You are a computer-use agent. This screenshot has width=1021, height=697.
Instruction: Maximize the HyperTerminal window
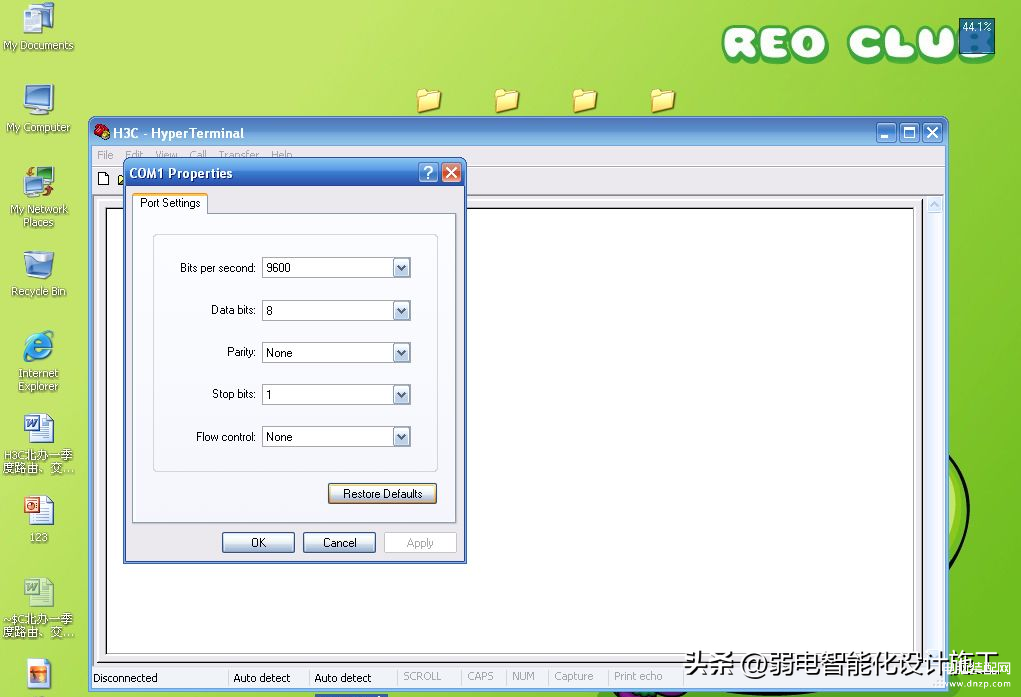(909, 133)
